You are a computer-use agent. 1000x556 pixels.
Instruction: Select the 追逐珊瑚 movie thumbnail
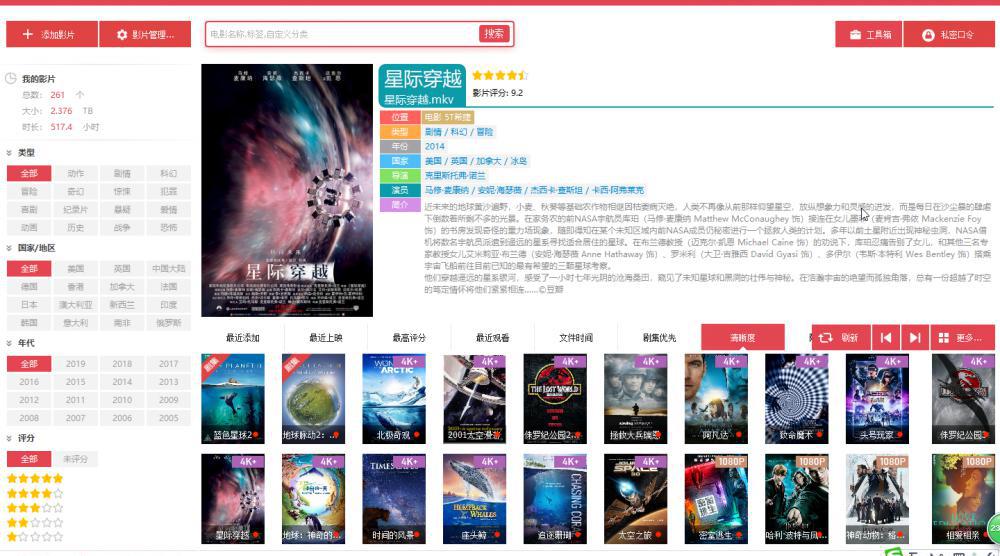[x=555, y=499]
